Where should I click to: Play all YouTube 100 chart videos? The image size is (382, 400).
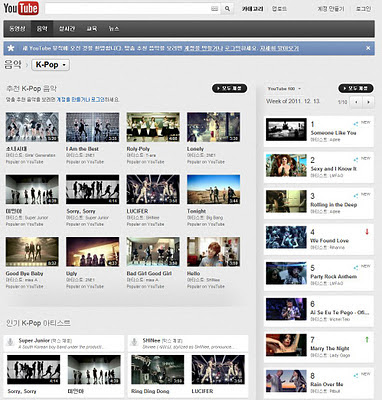click(x=356, y=88)
